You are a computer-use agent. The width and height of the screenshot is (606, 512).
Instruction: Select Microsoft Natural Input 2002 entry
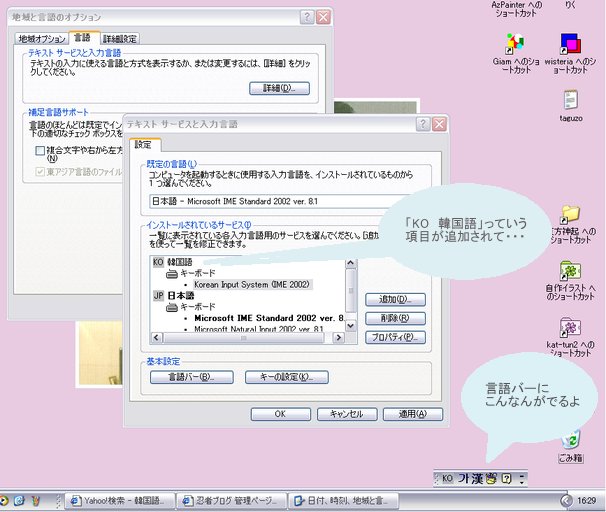click(x=259, y=329)
